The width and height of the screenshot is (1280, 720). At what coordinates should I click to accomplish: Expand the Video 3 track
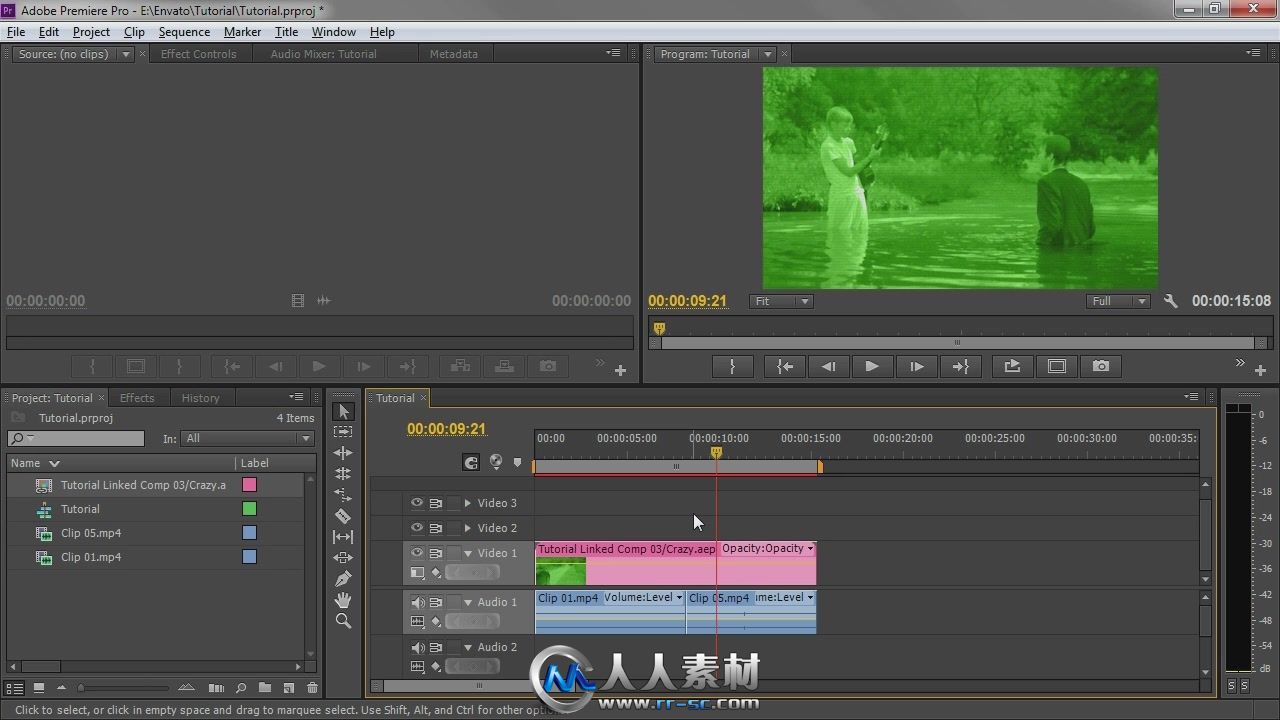(467, 503)
